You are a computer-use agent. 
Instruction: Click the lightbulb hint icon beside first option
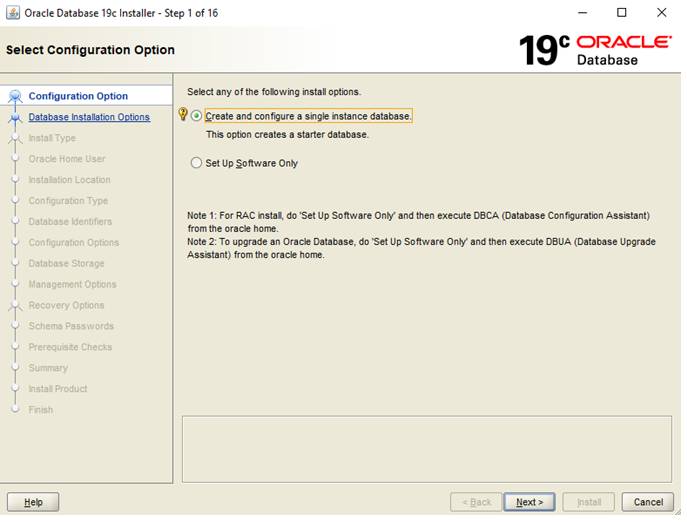pyautogui.click(x=183, y=115)
